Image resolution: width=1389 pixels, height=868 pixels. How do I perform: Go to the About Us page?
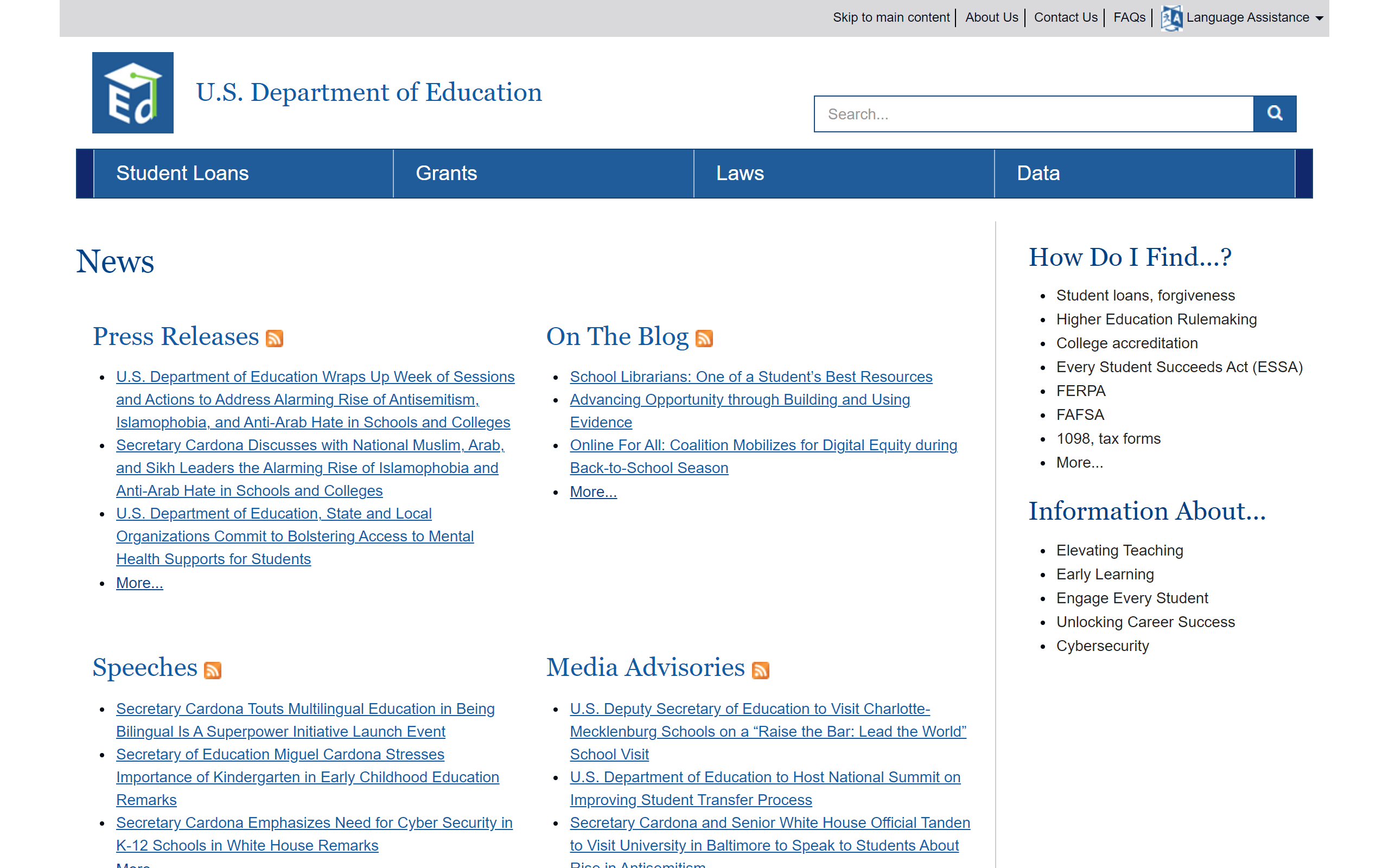(991, 18)
